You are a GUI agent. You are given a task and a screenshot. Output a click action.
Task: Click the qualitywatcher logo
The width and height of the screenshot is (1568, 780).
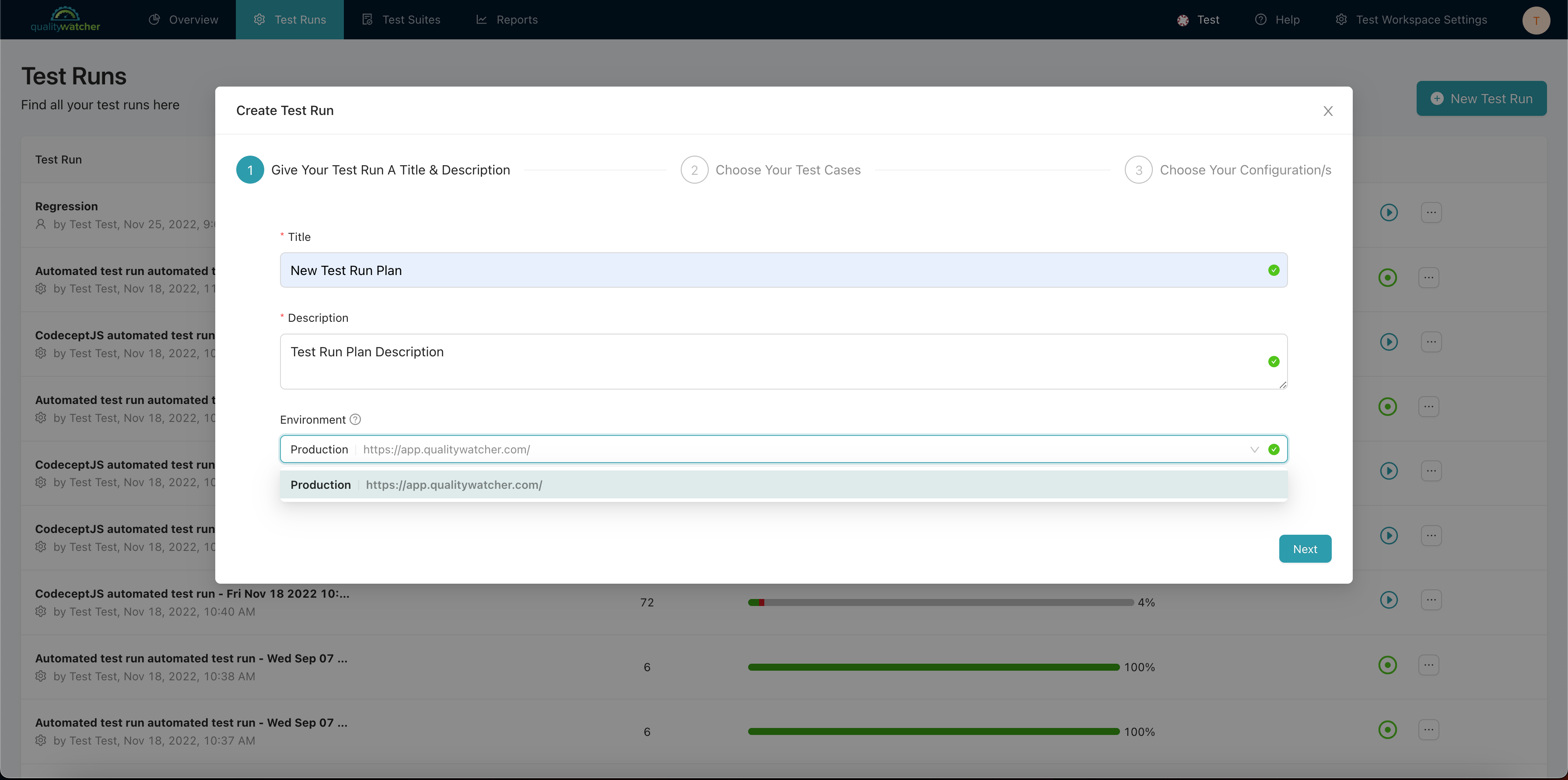(x=65, y=20)
